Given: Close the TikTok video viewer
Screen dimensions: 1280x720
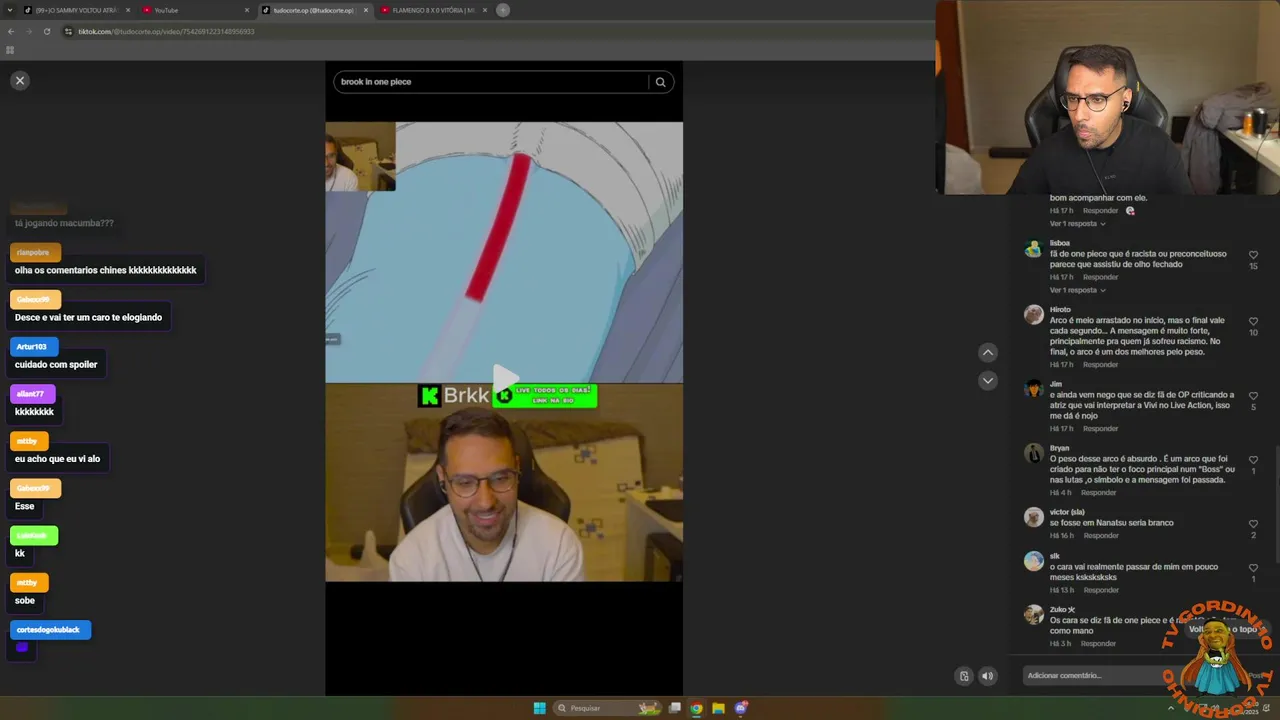Looking at the screenshot, I should coord(19,81).
